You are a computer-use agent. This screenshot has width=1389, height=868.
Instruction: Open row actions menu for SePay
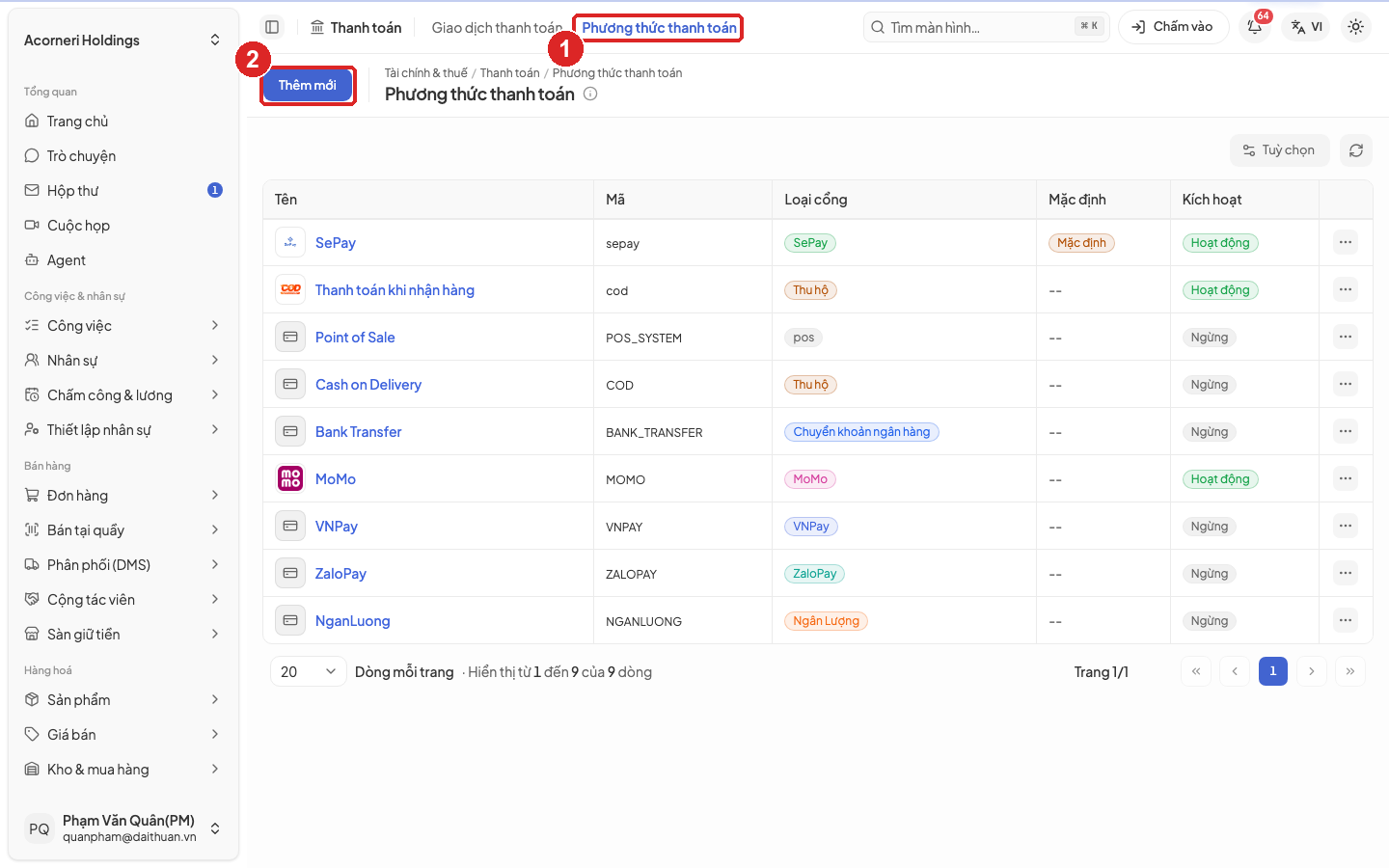tap(1346, 242)
